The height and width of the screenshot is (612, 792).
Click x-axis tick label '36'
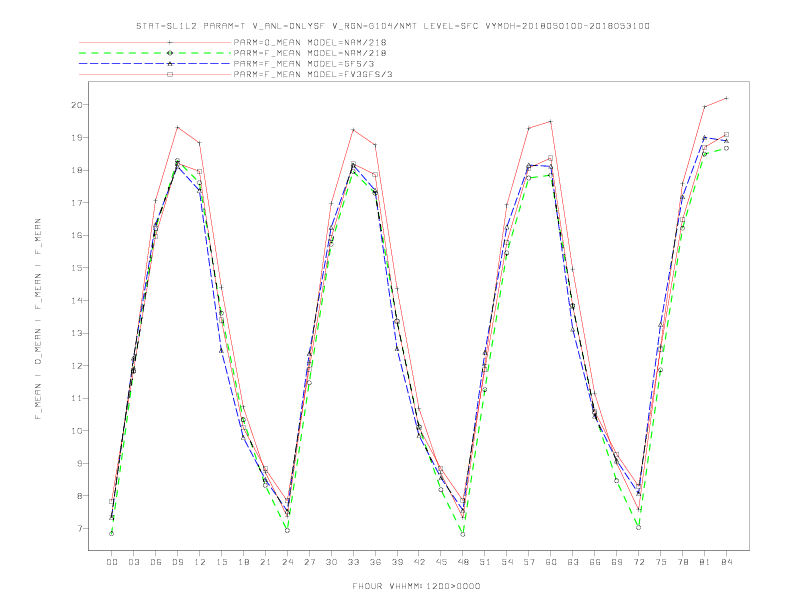tap(375, 562)
